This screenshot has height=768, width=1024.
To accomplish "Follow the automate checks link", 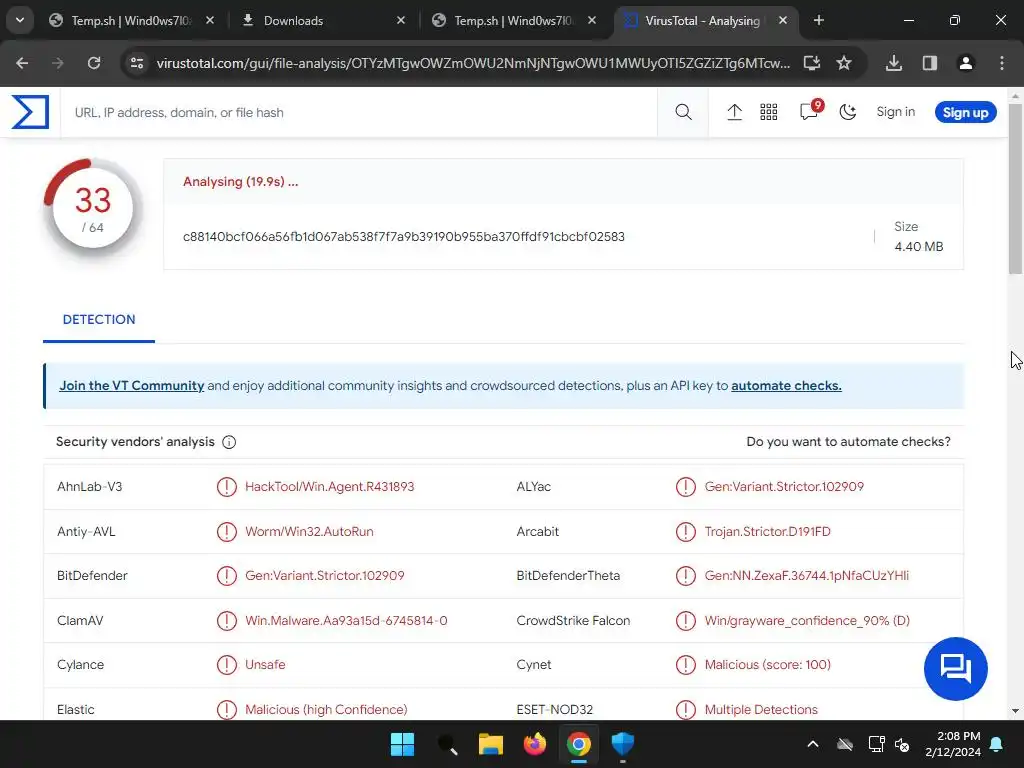I will 786,386.
